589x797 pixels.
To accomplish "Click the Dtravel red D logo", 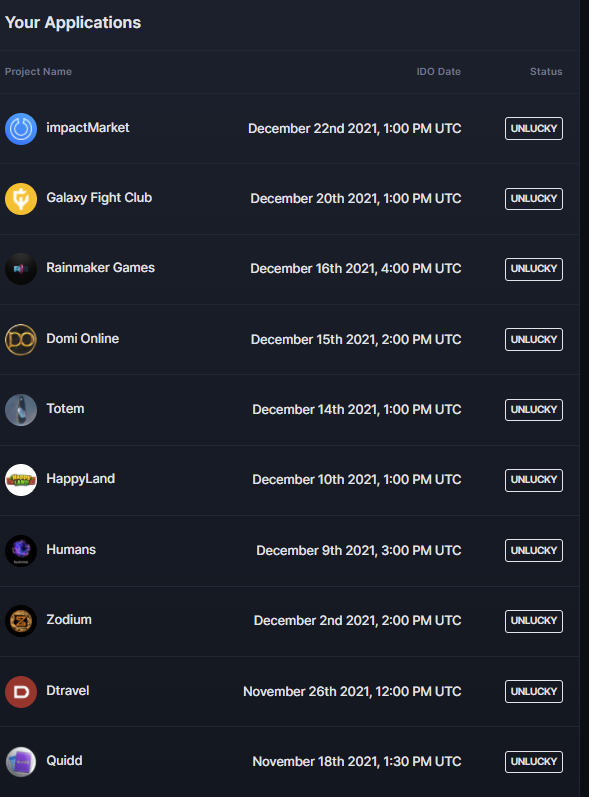I will click(x=21, y=691).
